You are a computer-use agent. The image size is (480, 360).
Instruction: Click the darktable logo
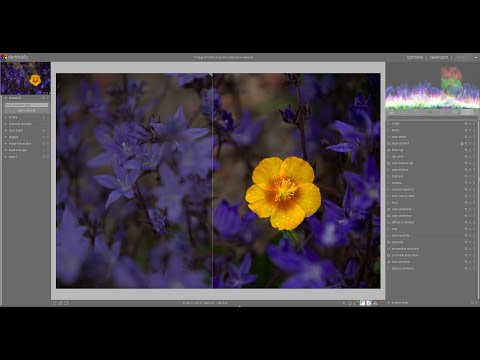pyautogui.click(x=15, y=57)
